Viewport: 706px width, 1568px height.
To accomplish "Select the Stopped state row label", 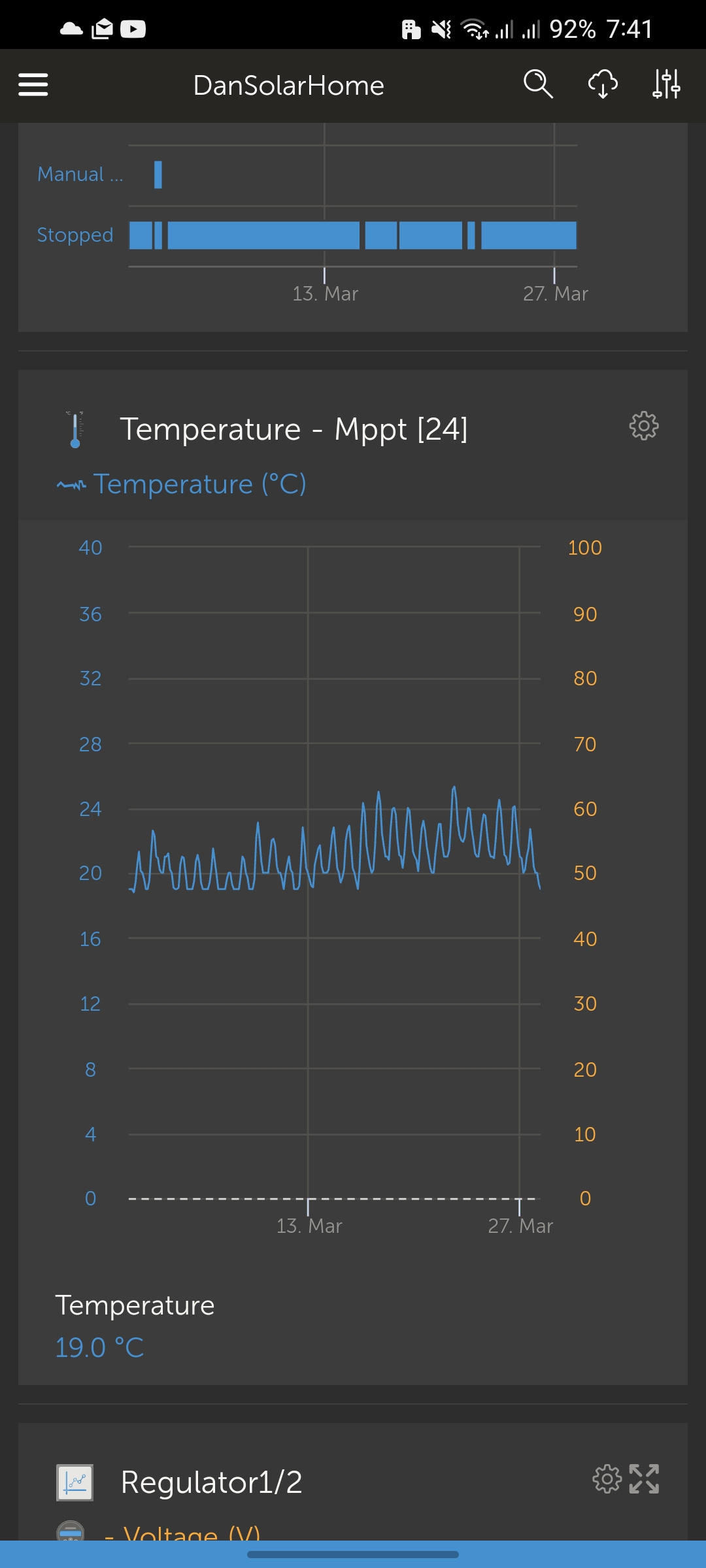I will click(x=75, y=235).
